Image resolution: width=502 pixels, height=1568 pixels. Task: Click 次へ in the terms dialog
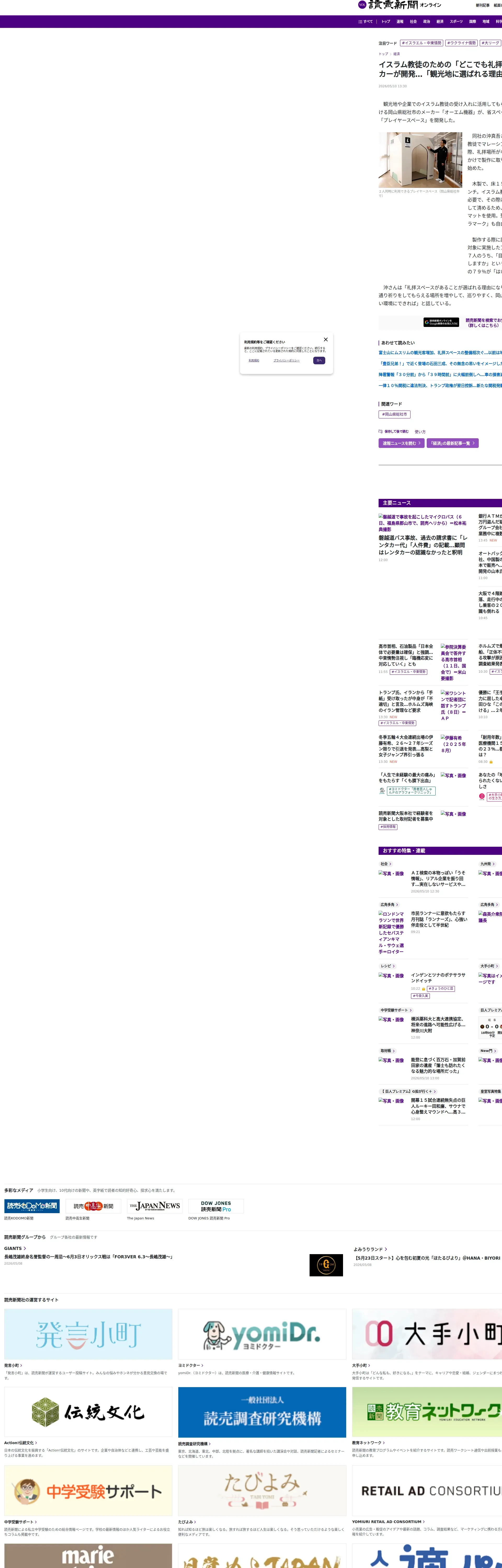319,360
